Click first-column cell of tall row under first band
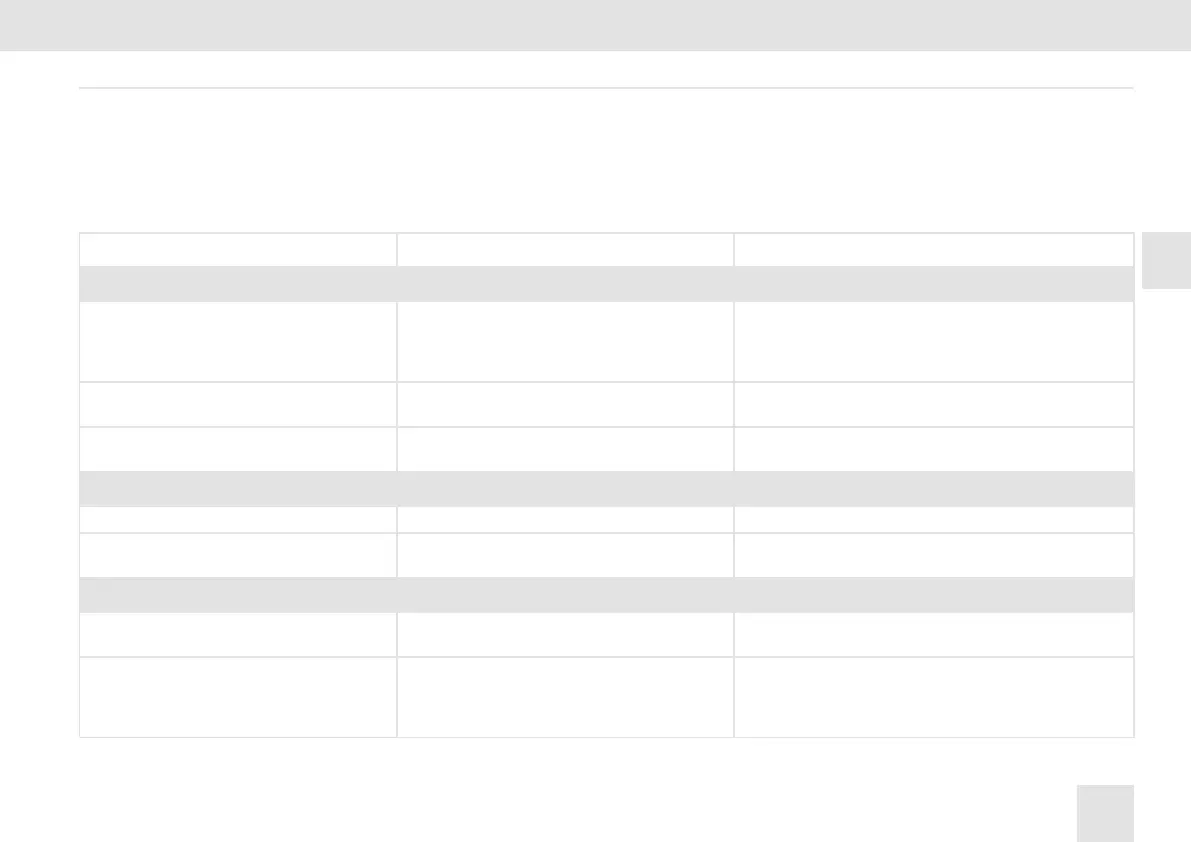This screenshot has height=842, width=1191. tap(238, 341)
